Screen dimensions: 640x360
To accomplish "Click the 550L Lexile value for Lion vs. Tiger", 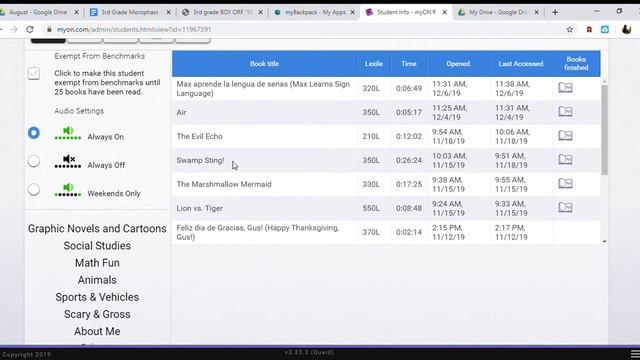I will [371, 208].
